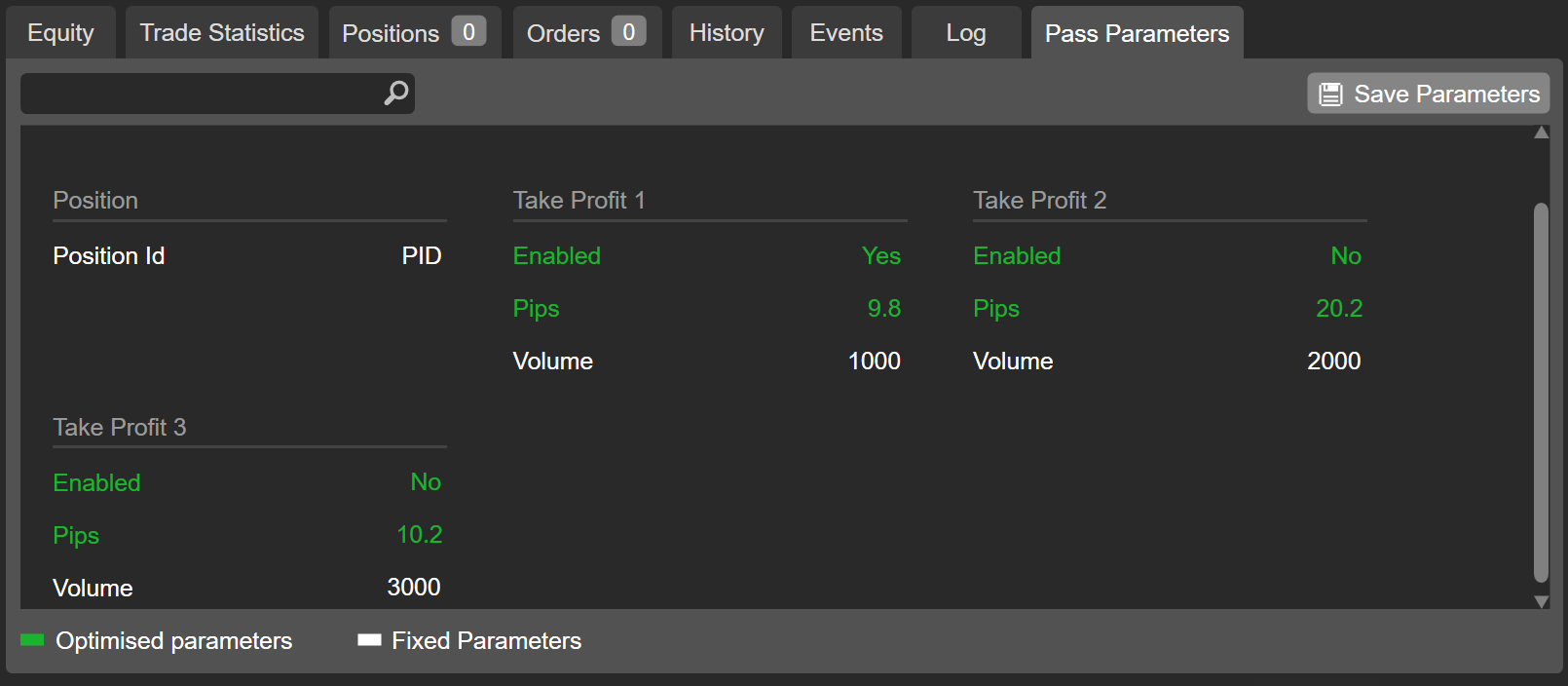Click the Position Id value PID
Screen dimensions: 1568x686
point(422,256)
